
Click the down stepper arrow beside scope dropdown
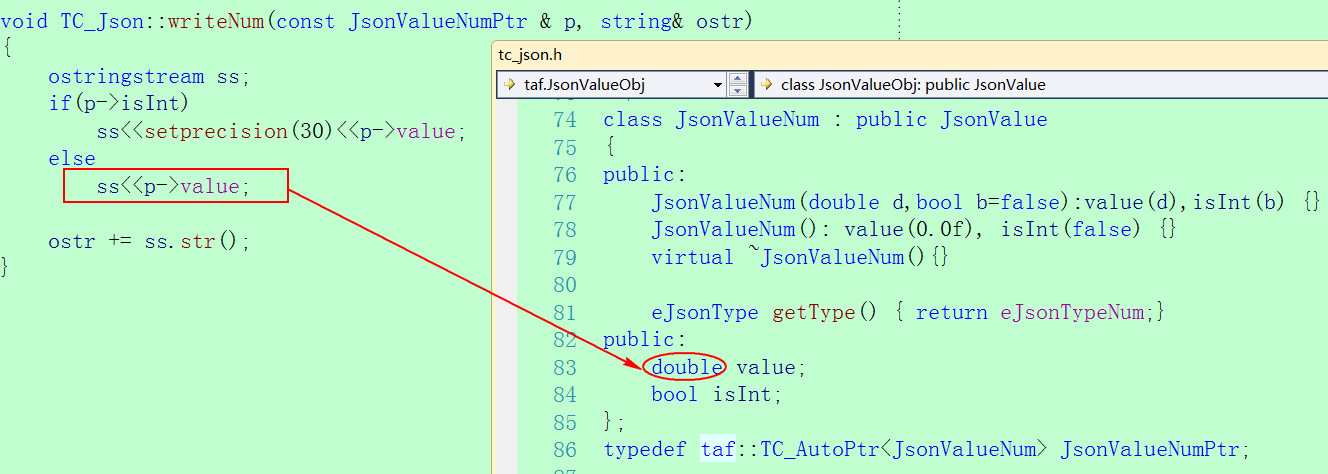click(737, 91)
